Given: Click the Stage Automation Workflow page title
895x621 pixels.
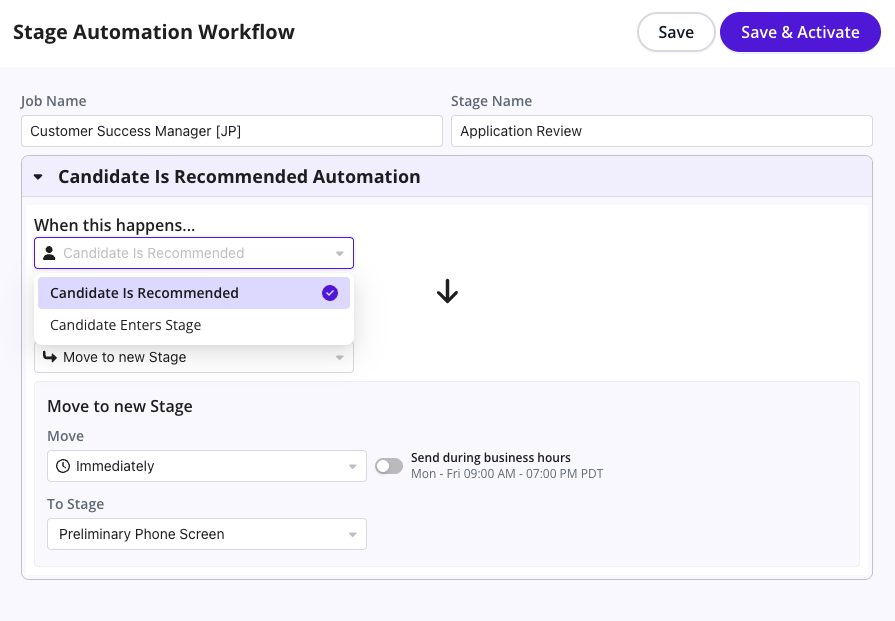Looking at the screenshot, I should point(154,32).
